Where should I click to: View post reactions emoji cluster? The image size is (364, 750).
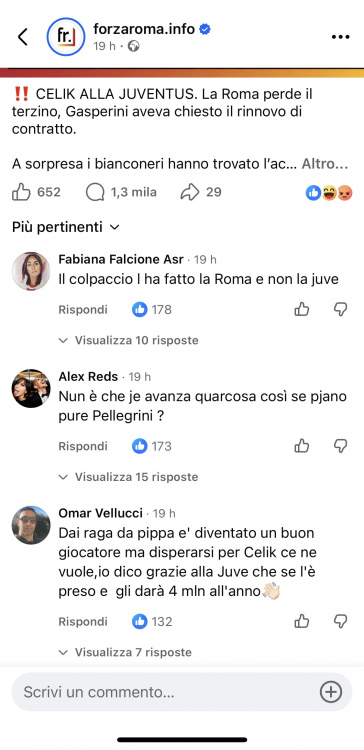click(x=329, y=192)
